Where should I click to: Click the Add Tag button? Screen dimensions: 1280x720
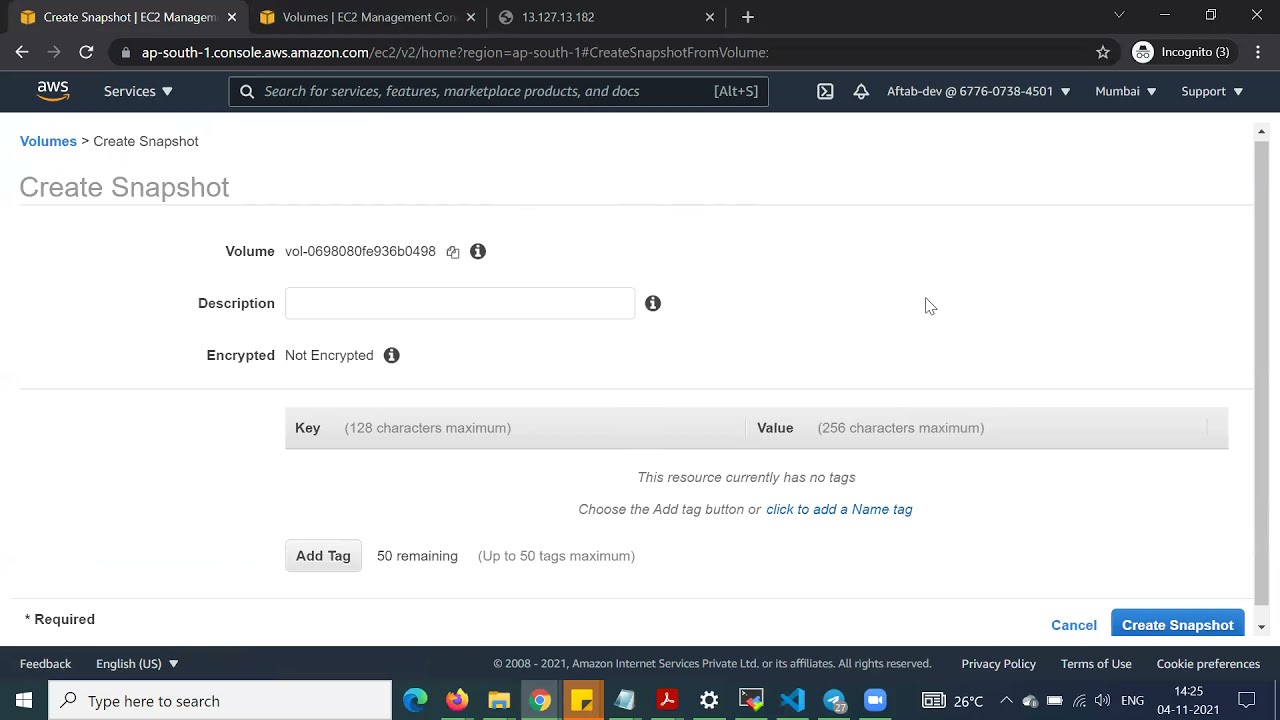click(x=323, y=556)
